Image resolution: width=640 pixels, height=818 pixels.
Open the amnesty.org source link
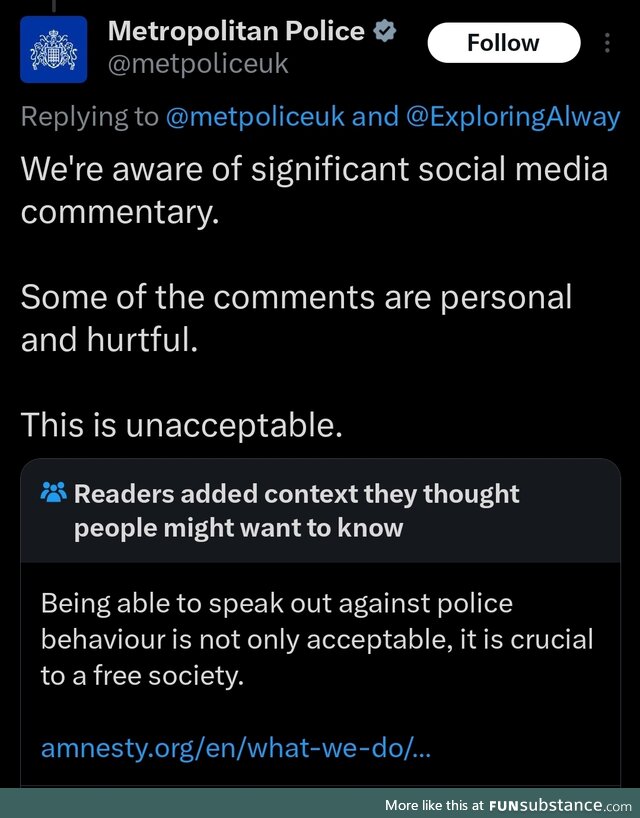coord(236,748)
